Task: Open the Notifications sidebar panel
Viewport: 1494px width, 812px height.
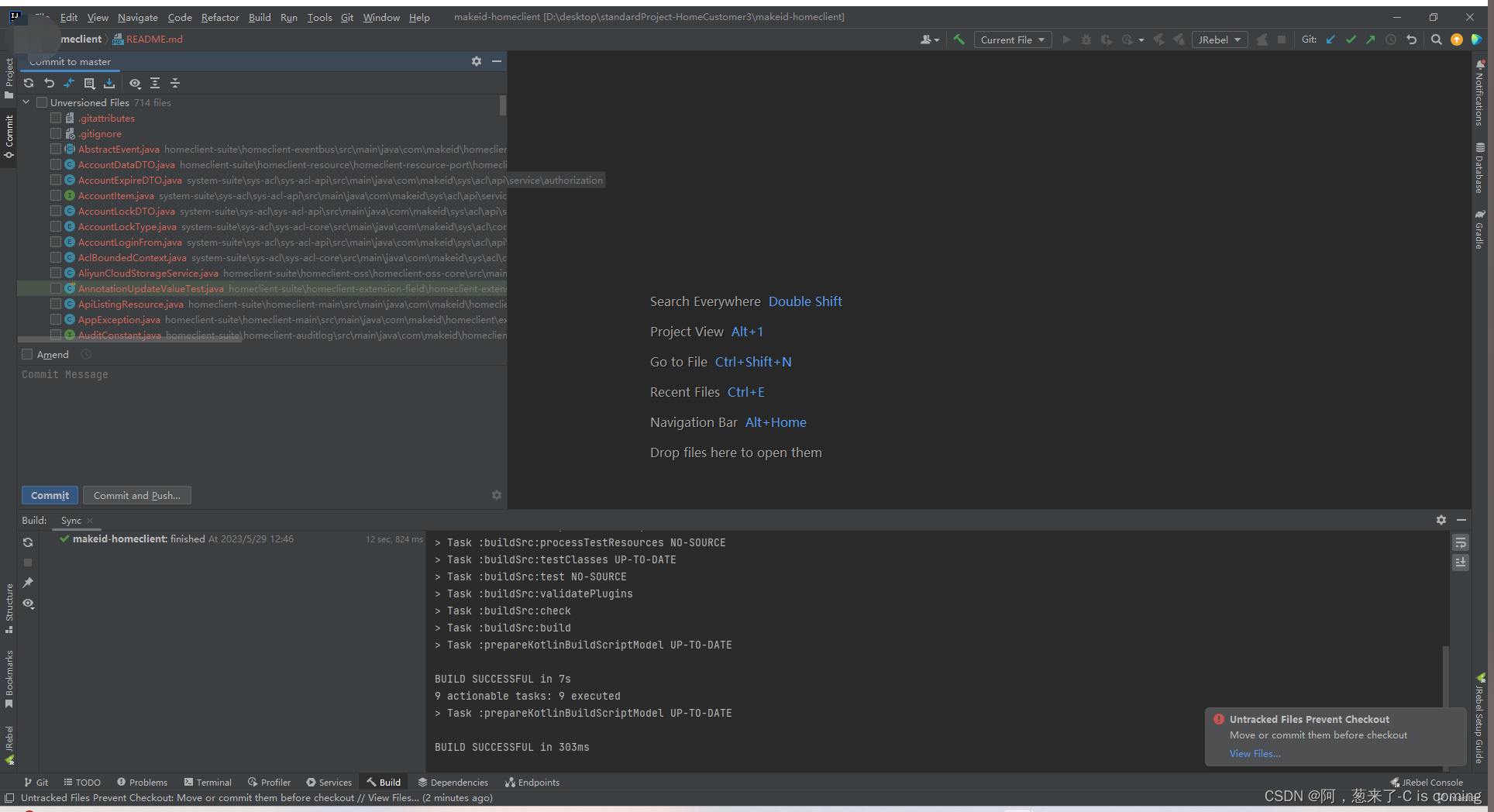Action: pos(1480,93)
